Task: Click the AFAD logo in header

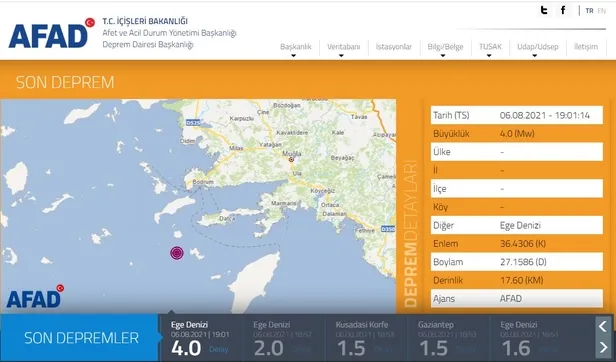Action: pyautogui.click(x=51, y=33)
